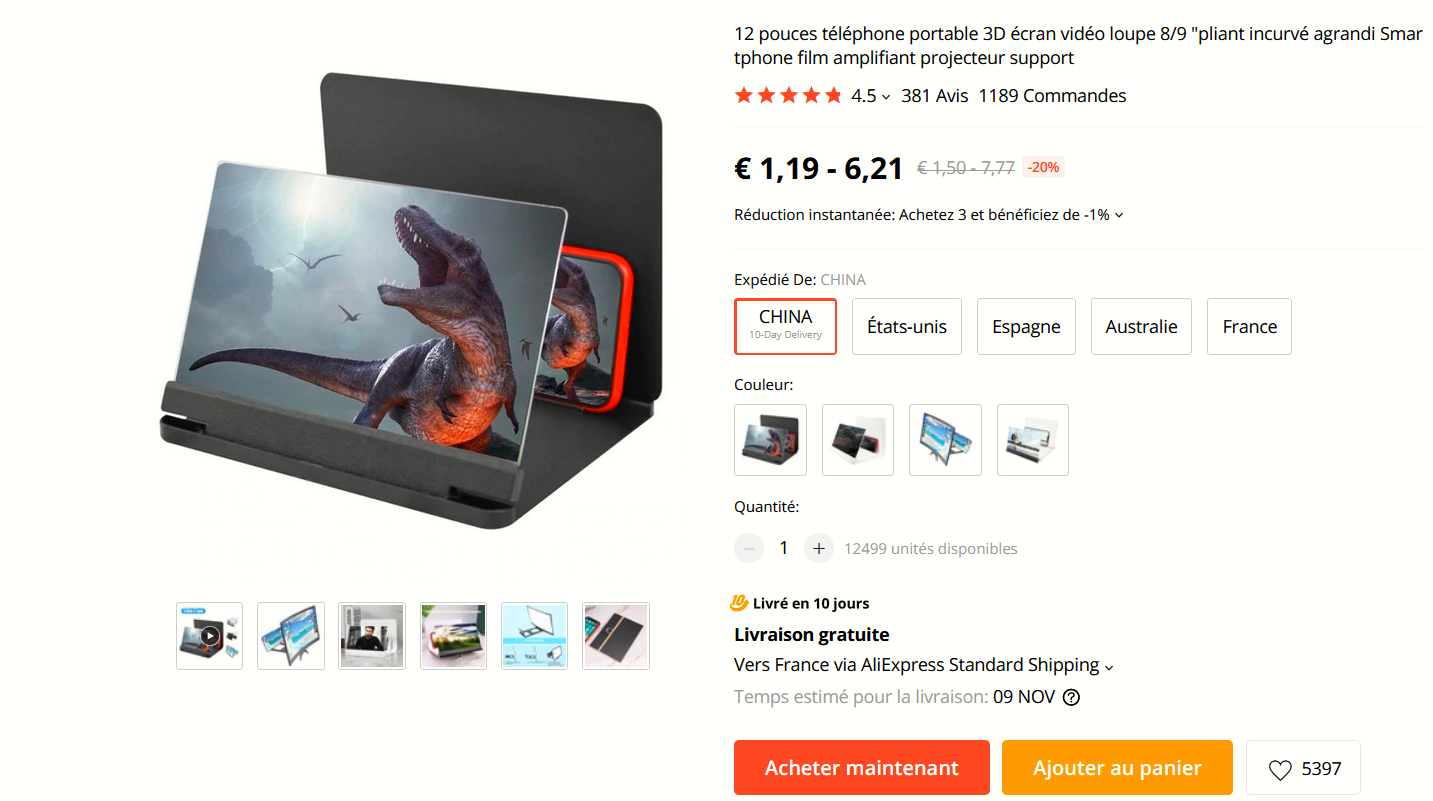Choose the first black-red color variant swatch

coord(770,440)
